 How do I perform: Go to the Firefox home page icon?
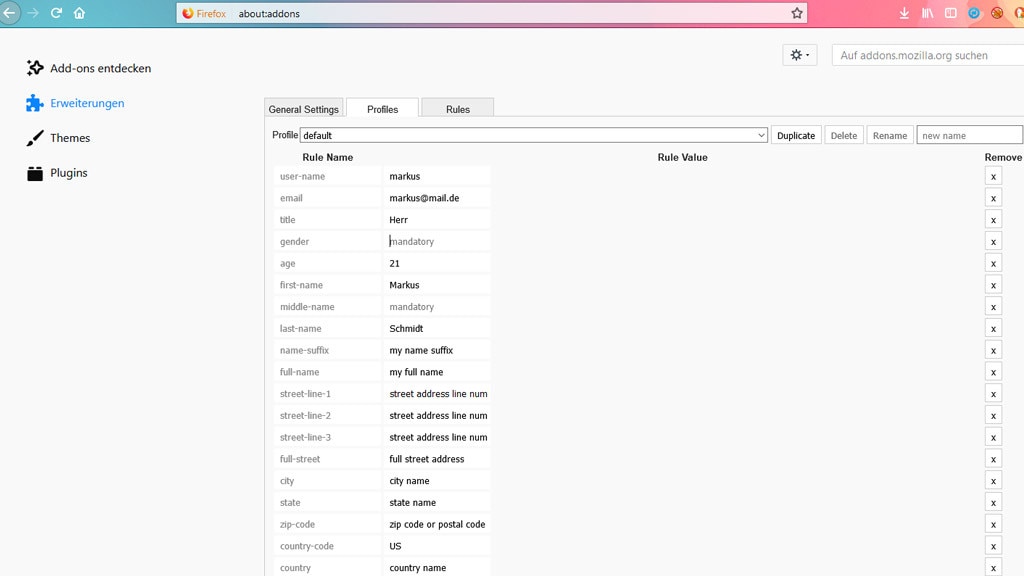coord(79,13)
